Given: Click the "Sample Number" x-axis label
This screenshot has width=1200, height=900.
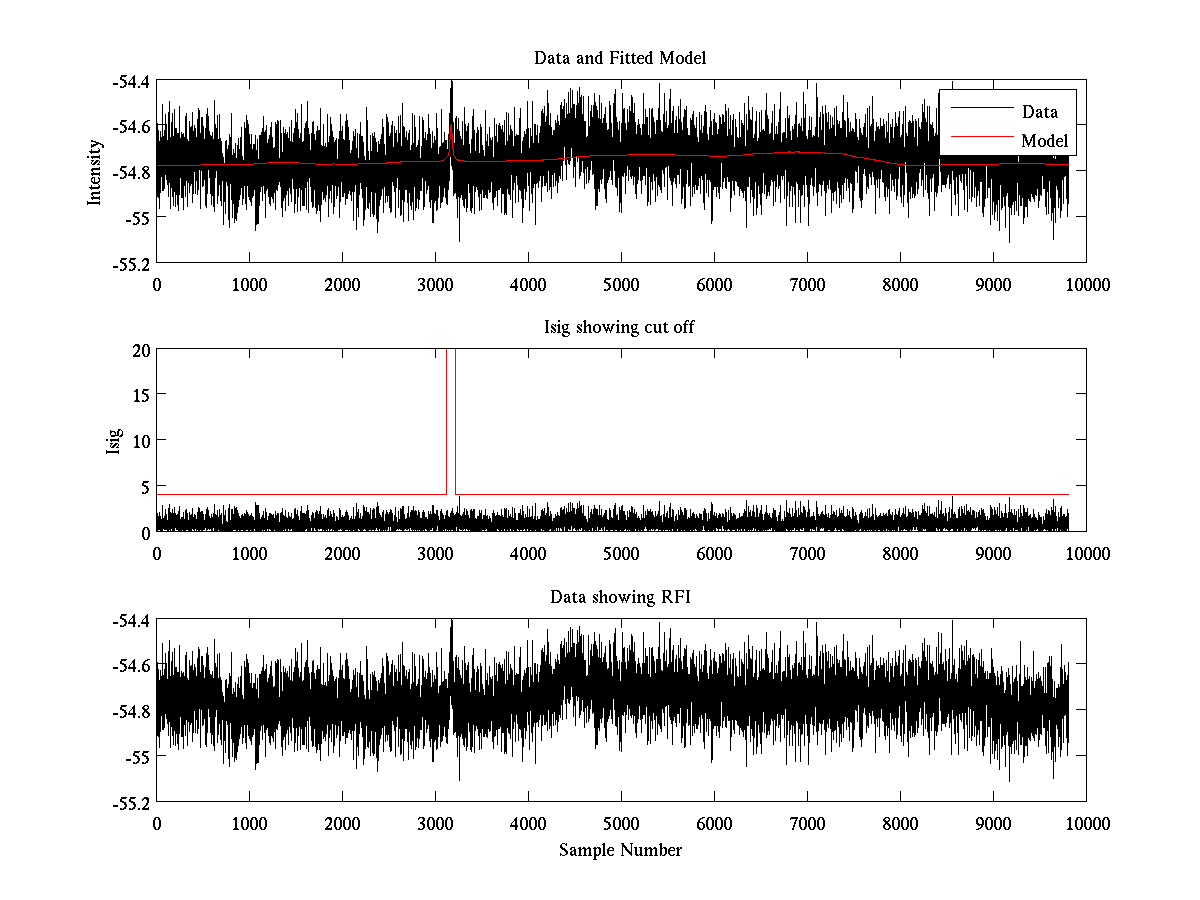Looking at the screenshot, I should pos(620,850).
